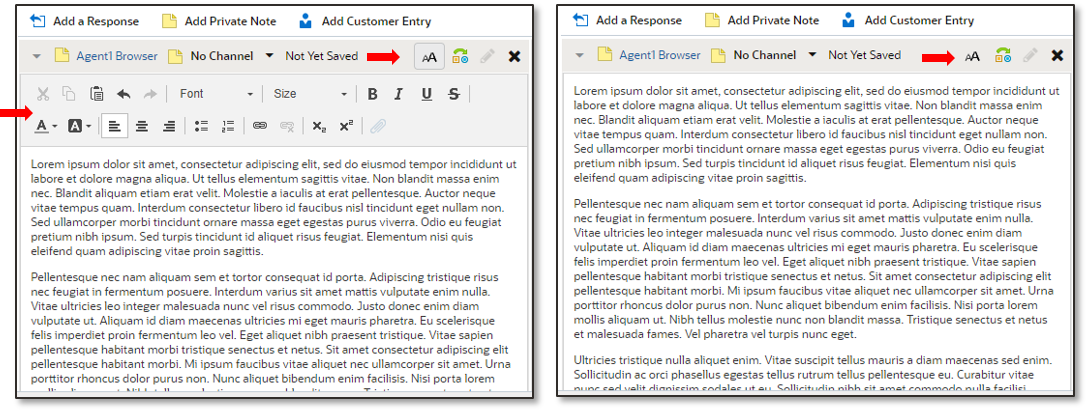1088x412 pixels.
Task: Click yellow note icon beside Add Private Note, toolbar-visible panel
Action: pos(169,21)
